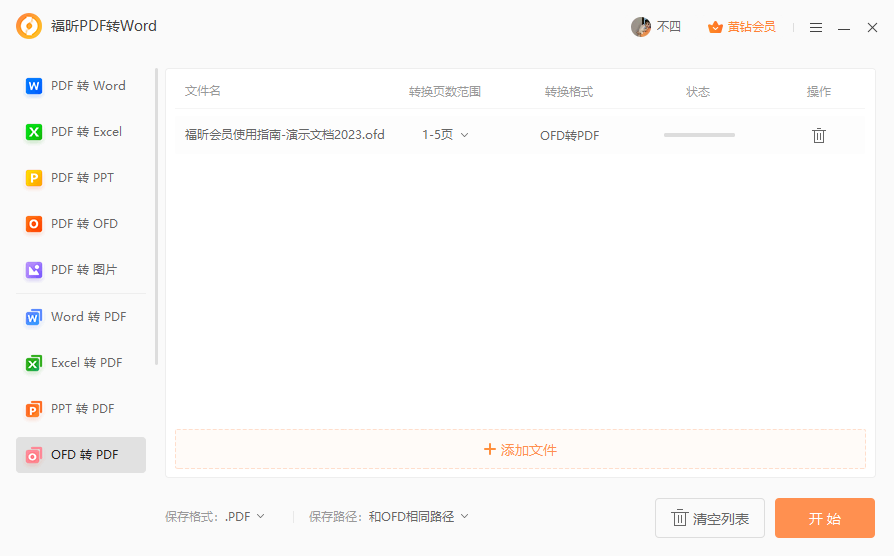Select the OFD 转 PDF mode
The height and width of the screenshot is (556, 894).
(81, 455)
